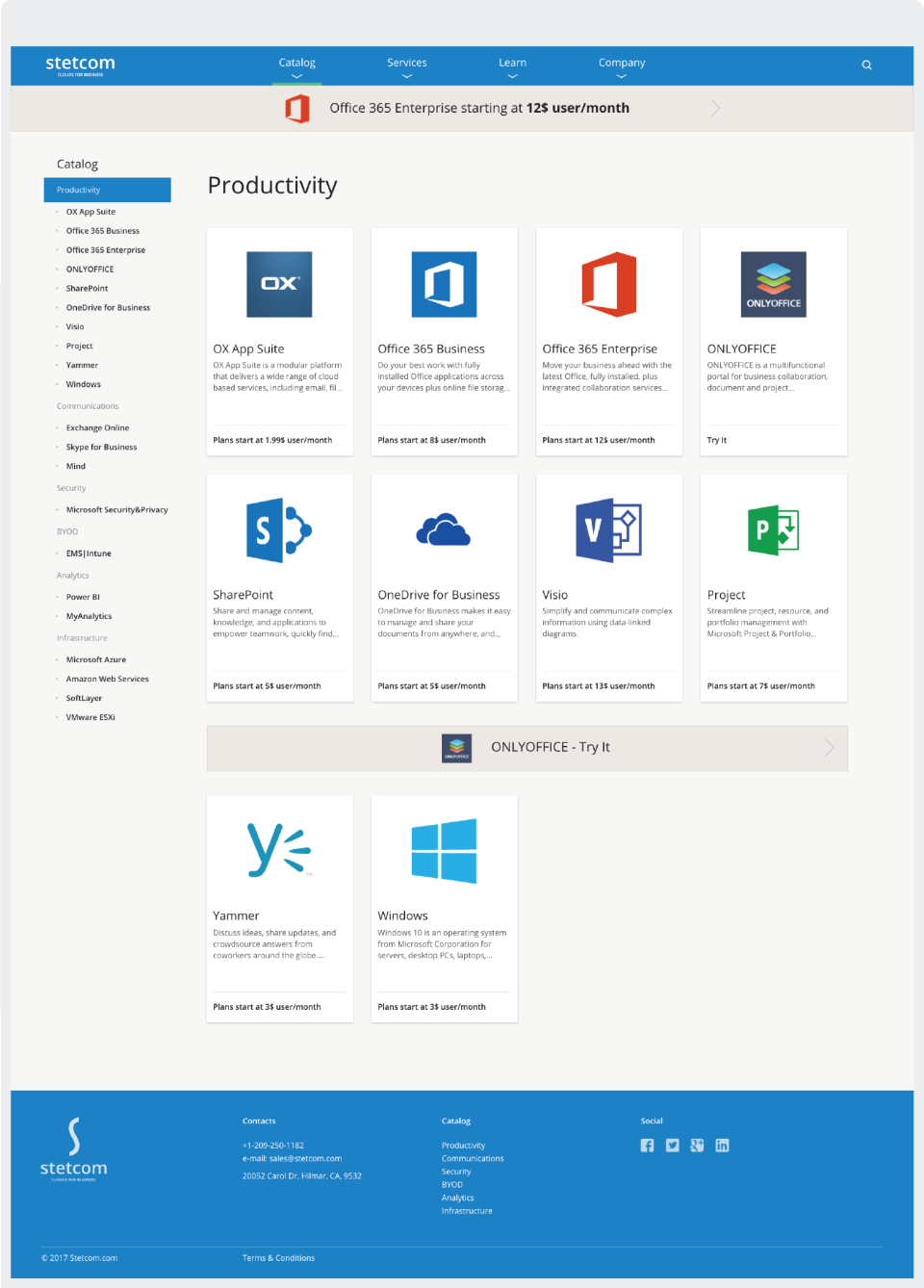Image resolution: width=924 pixels, height=1288 pixels.
Task: Select the Visio product icon
Action: point(608,529)
